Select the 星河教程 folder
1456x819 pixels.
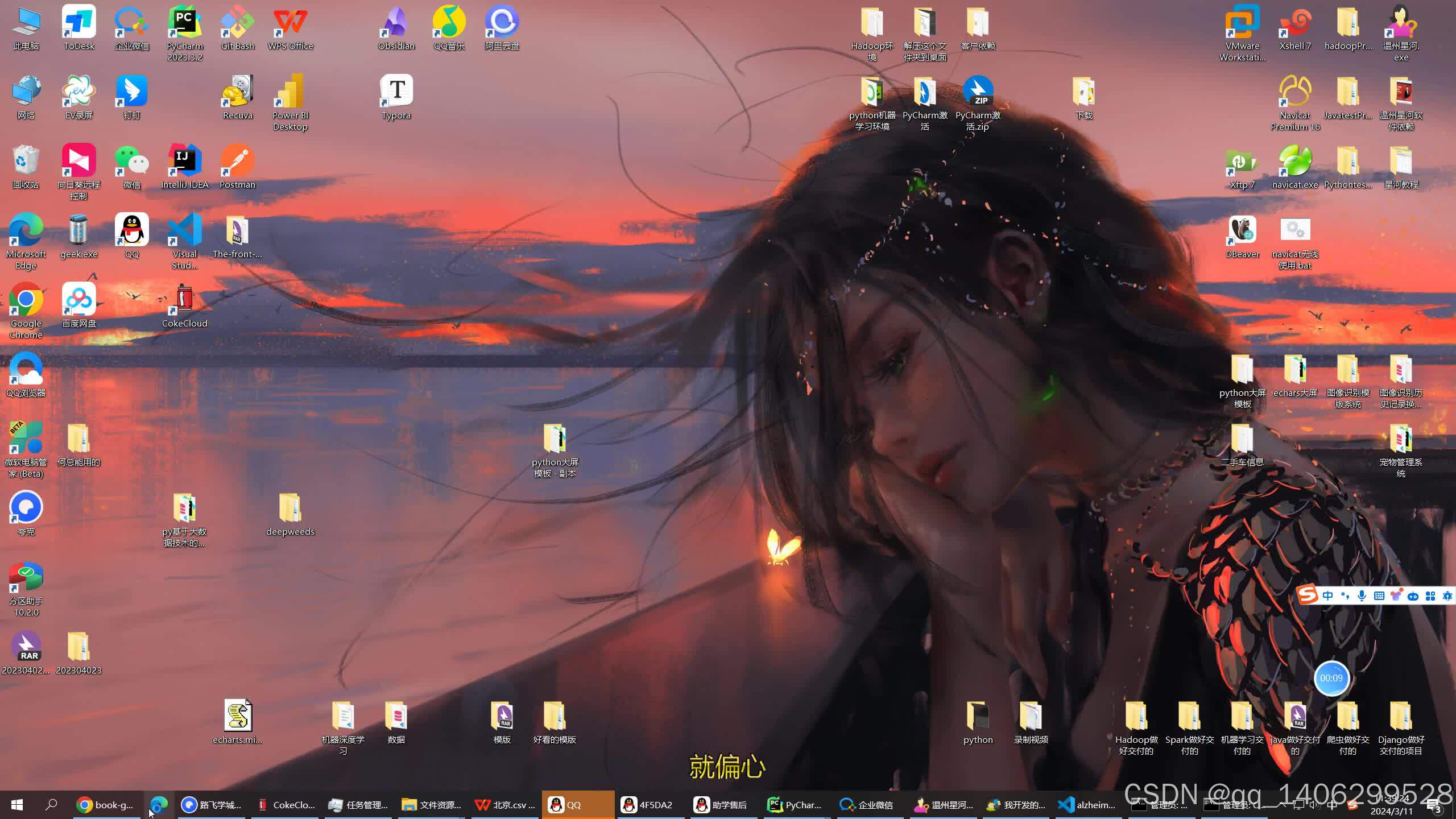(x=1401, y=167)
